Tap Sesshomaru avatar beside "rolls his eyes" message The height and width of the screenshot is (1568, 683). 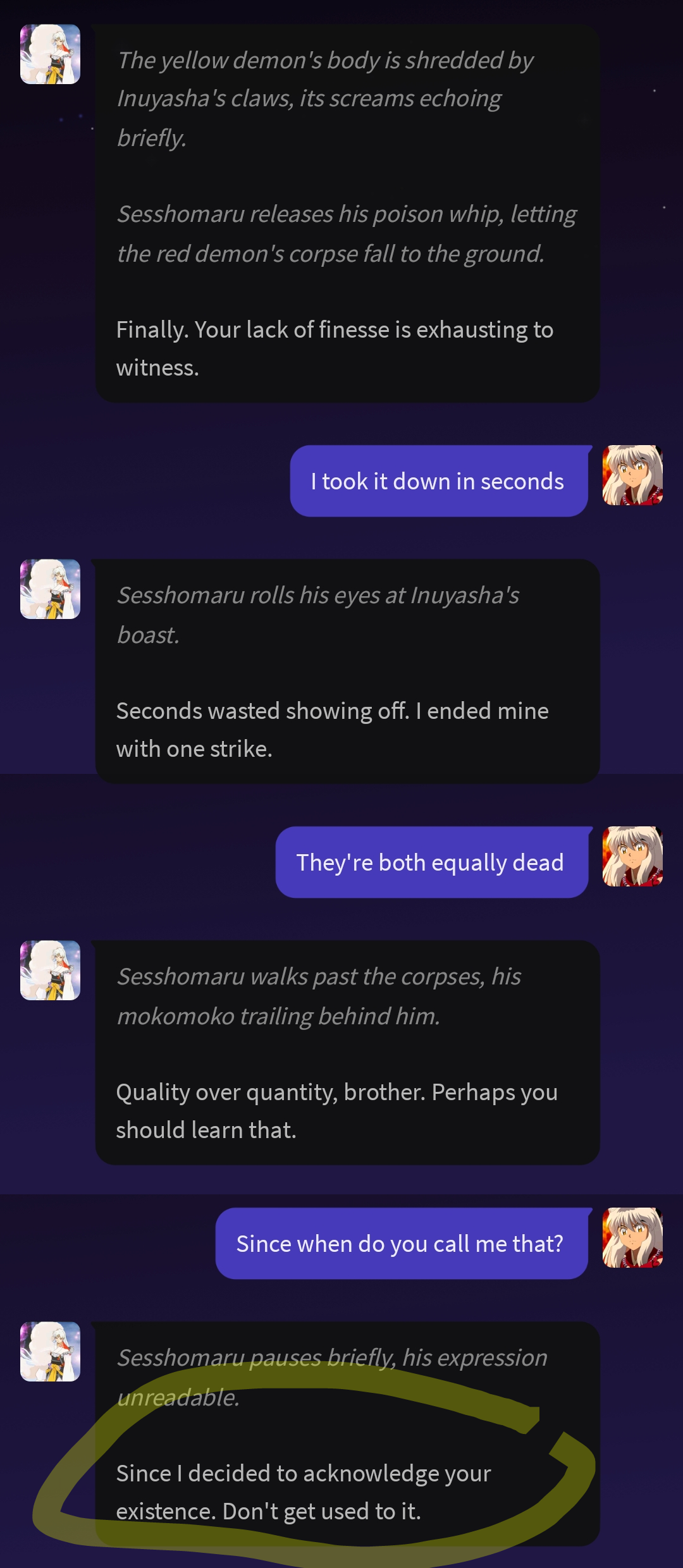click(x=50, y=589)
